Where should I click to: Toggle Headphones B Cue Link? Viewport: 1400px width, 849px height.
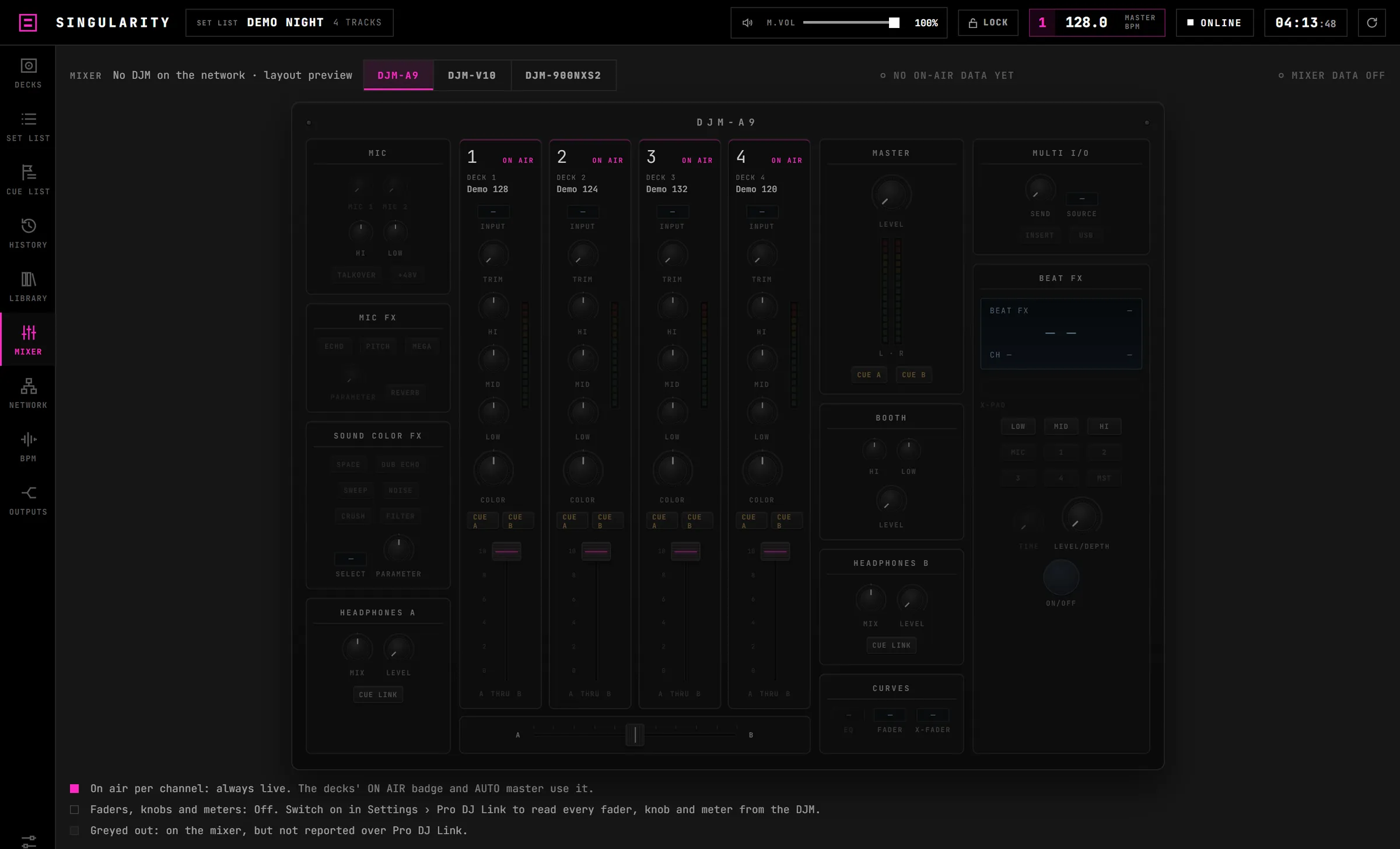click(x=891, y=645)
